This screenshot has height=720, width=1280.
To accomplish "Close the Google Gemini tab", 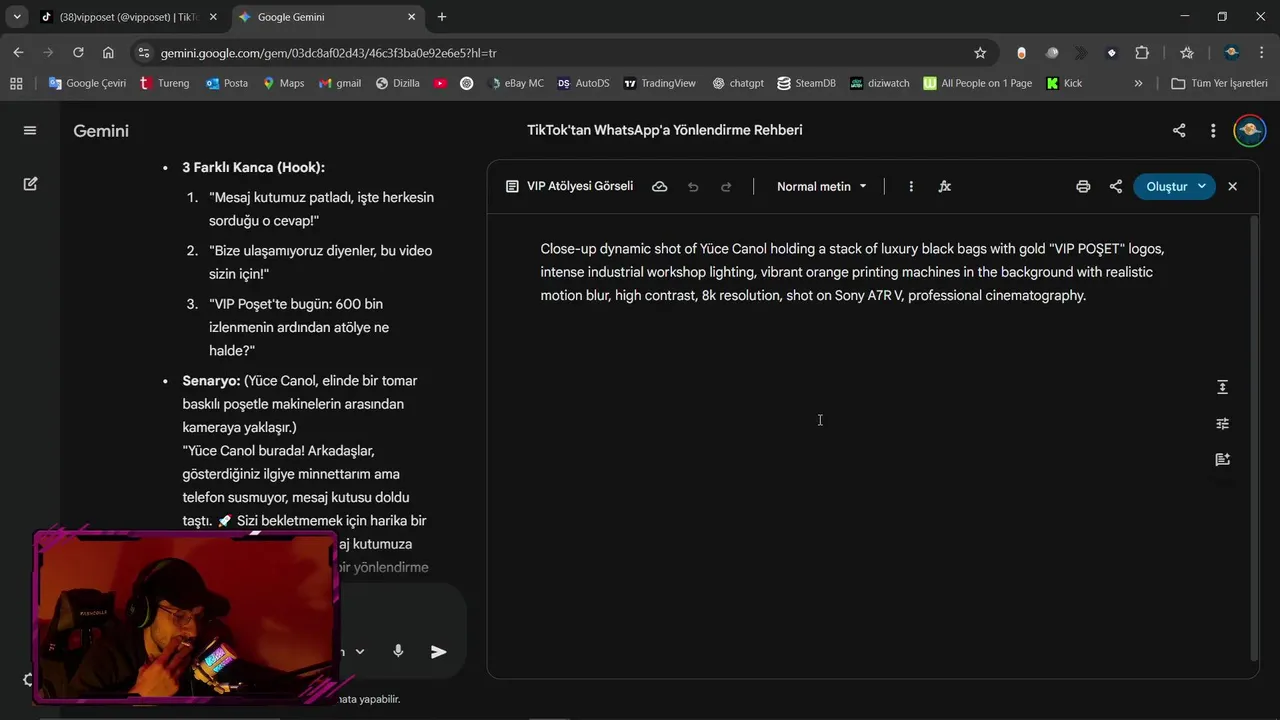I will click(x=412, y=17).
